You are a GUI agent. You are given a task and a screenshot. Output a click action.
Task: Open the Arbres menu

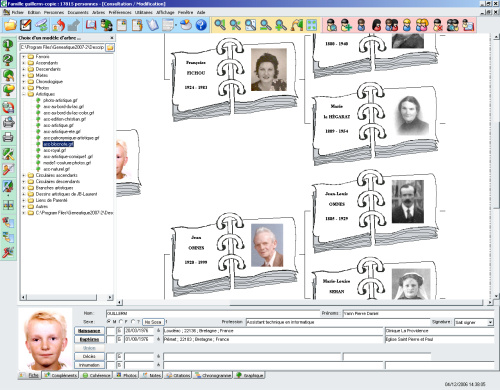[98, 12]
